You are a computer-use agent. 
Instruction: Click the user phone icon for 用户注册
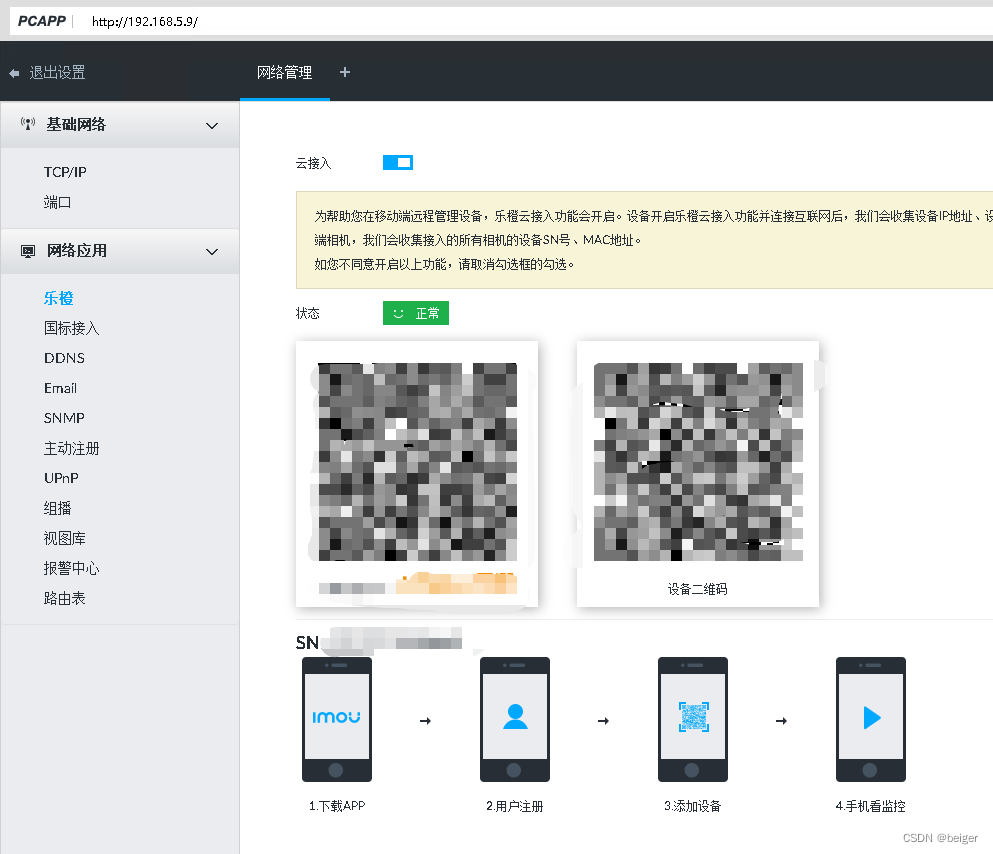(515, 719)
